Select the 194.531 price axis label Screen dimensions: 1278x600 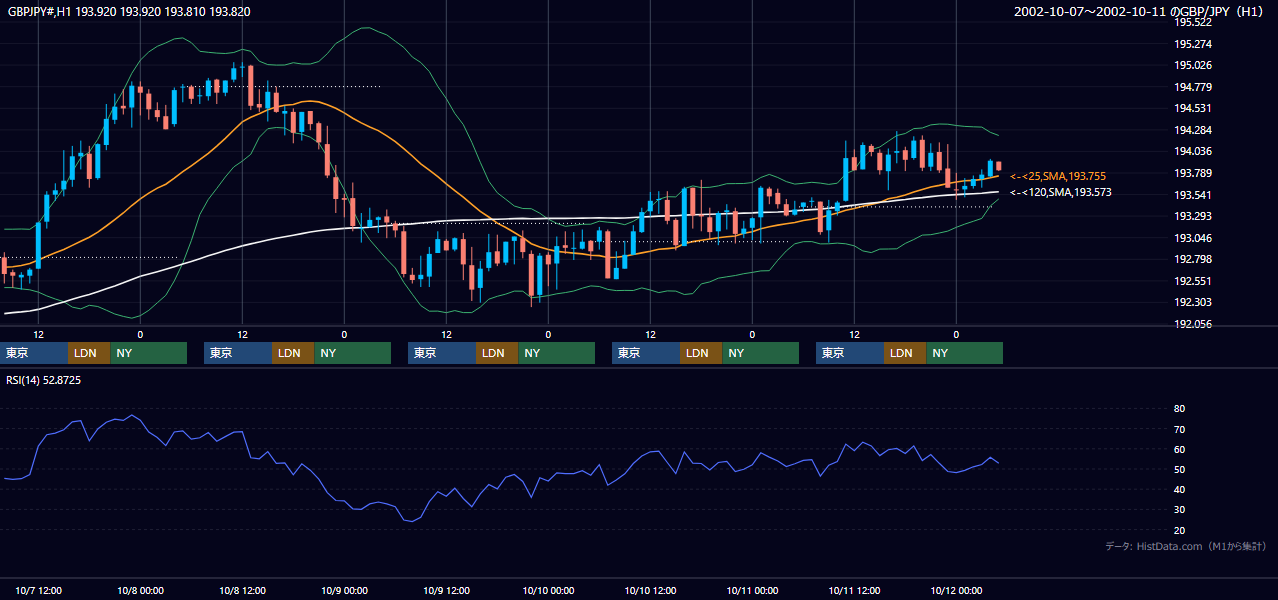1193,109
